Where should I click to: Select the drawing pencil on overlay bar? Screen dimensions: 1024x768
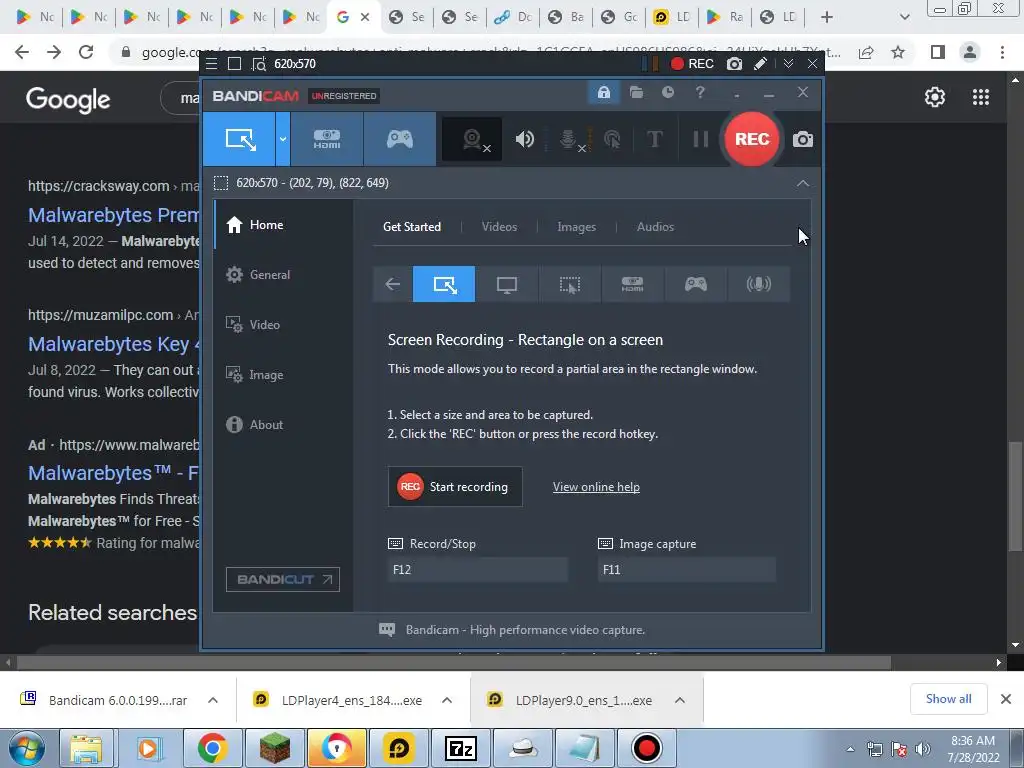(x=760, y=63)
